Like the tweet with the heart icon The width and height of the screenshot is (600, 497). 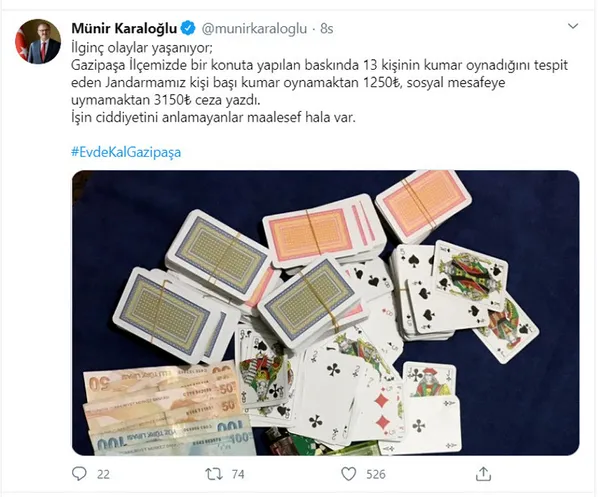(x=349, y=474)
